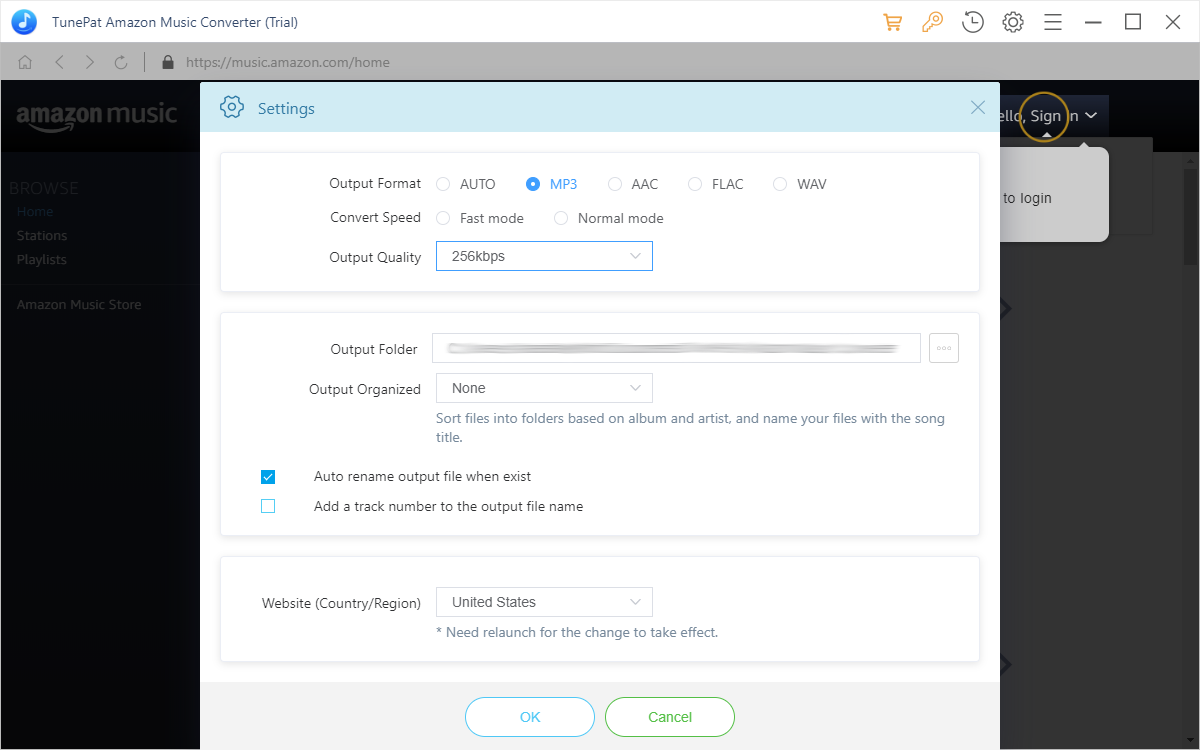The height and width of the screenshot is (750, 1200).
Task: Navigate back with the left arrow
Action: (x=59, y=62)
